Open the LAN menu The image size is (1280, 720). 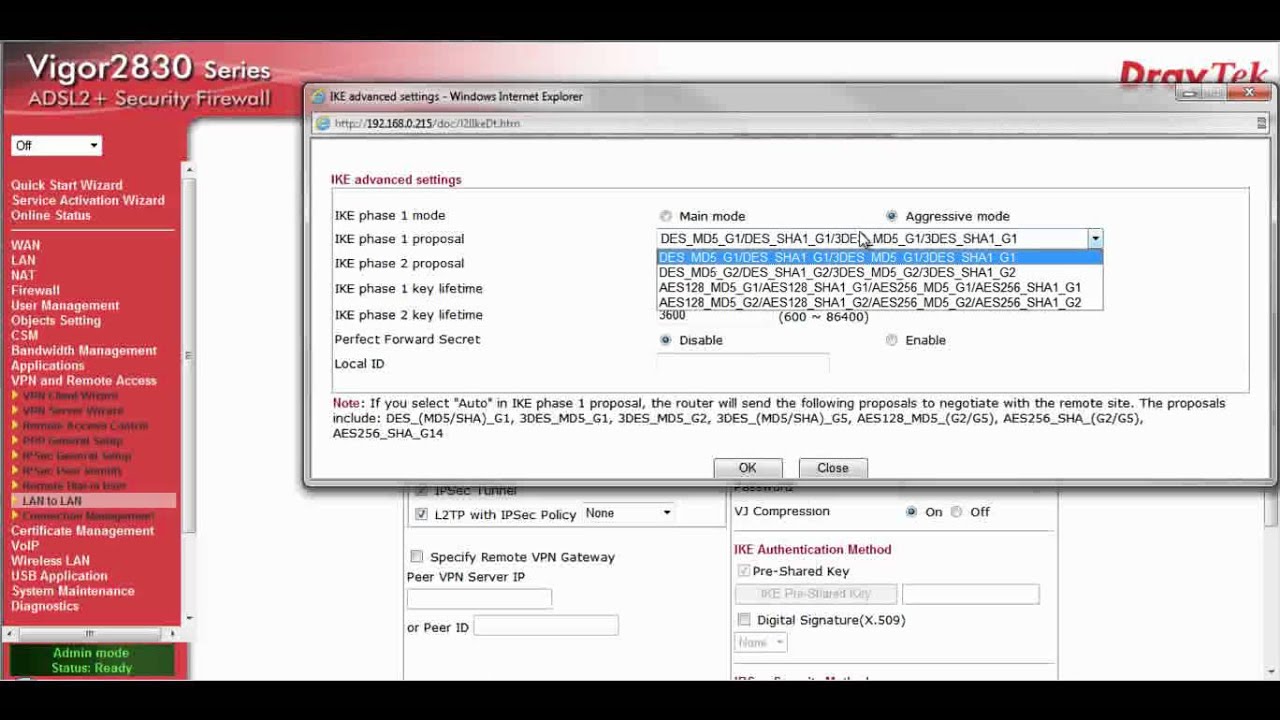(23, 260)
